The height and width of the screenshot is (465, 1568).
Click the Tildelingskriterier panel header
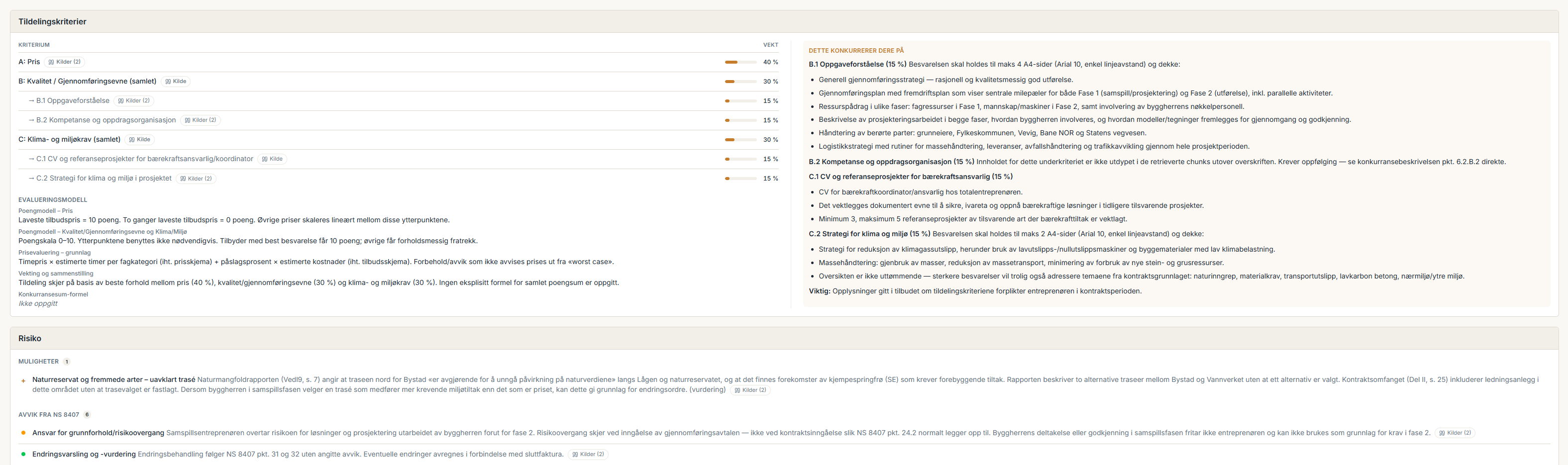pos(784,22)
